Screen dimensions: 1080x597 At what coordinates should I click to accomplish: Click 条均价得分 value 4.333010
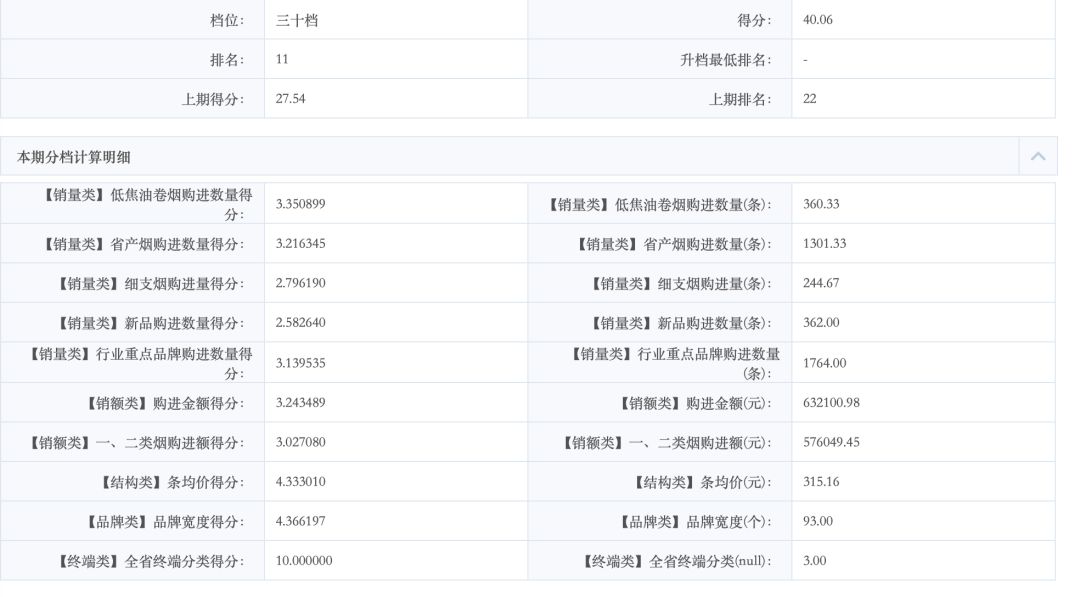tap(300, 482)
